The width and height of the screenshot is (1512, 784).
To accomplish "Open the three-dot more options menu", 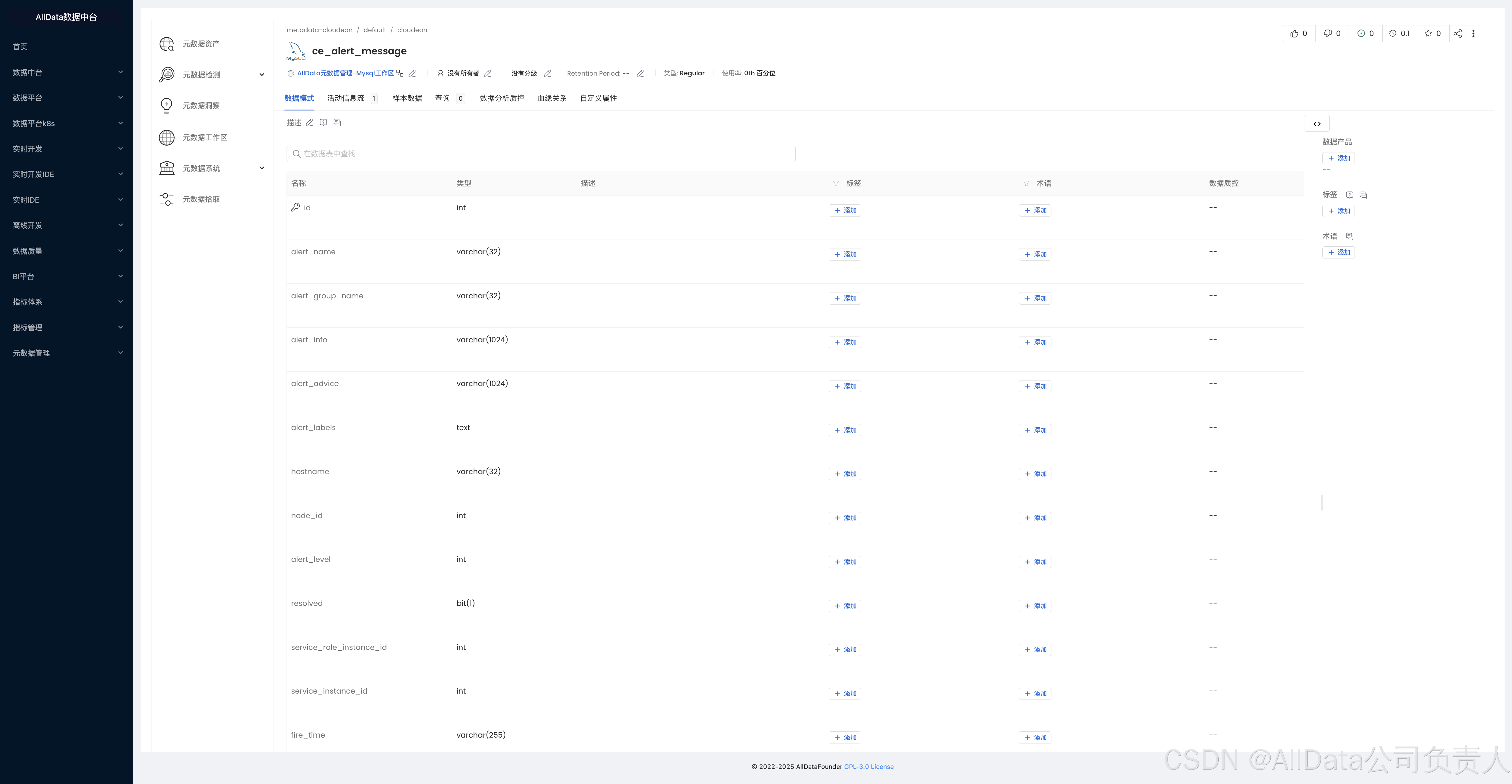I will [x=1473, y=33].
